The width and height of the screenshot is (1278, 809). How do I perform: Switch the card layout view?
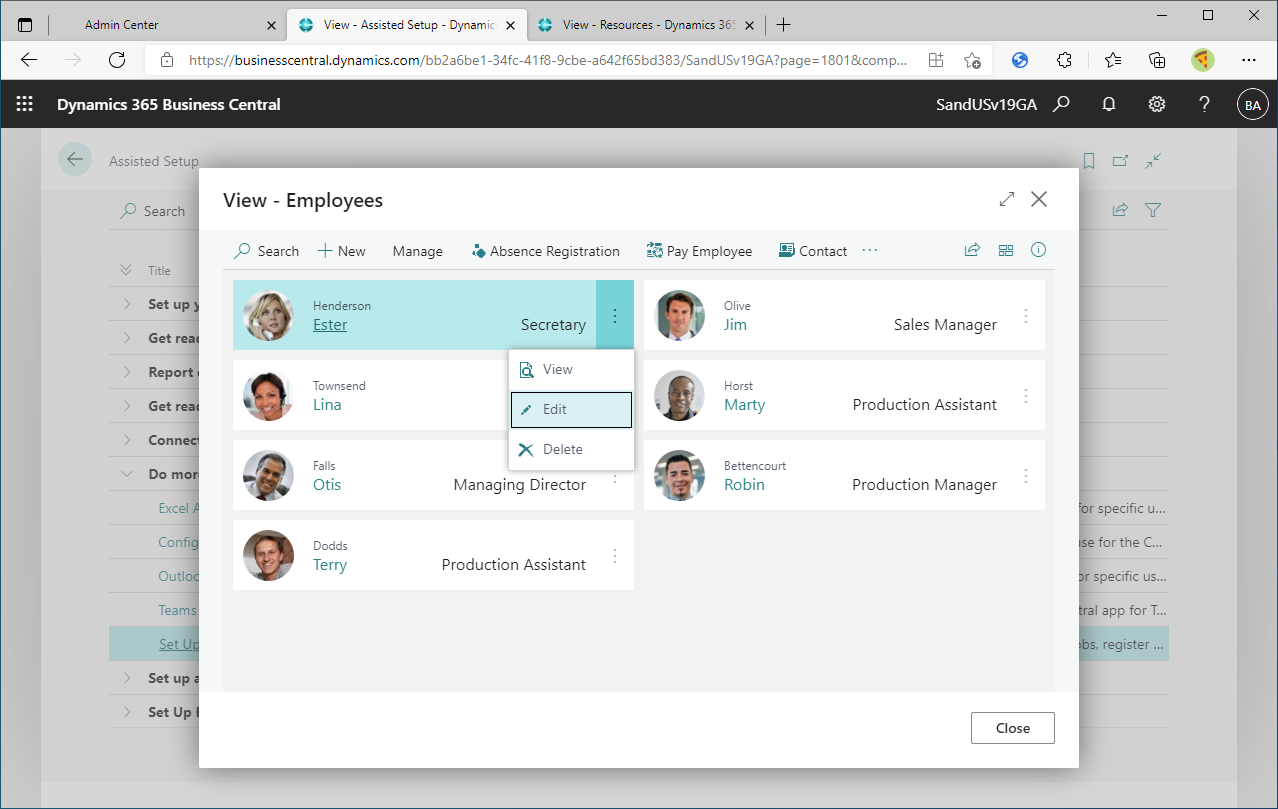coord(1005,250)
